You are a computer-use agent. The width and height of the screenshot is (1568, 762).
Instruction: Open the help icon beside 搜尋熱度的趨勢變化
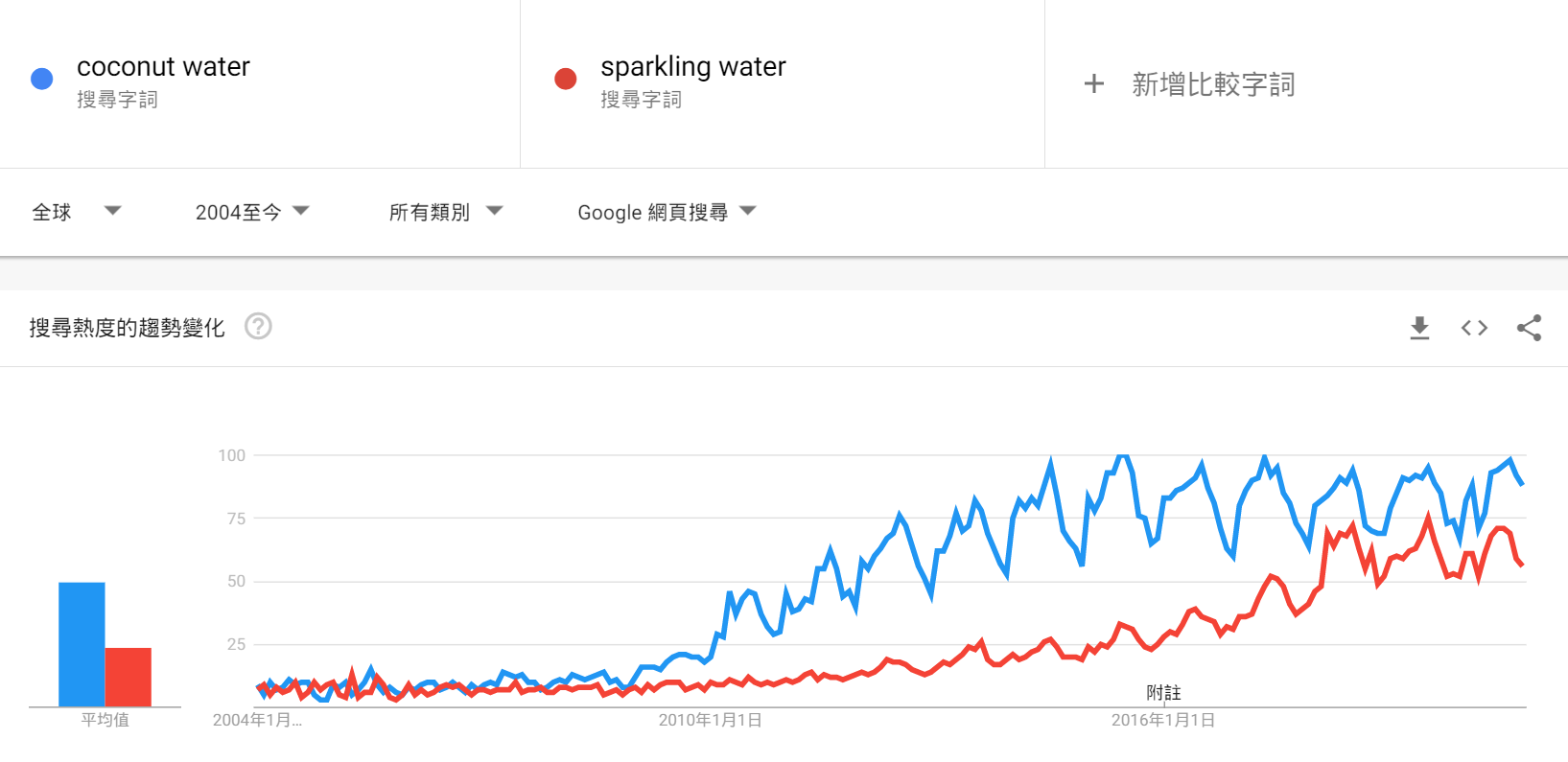pos(258,327)
